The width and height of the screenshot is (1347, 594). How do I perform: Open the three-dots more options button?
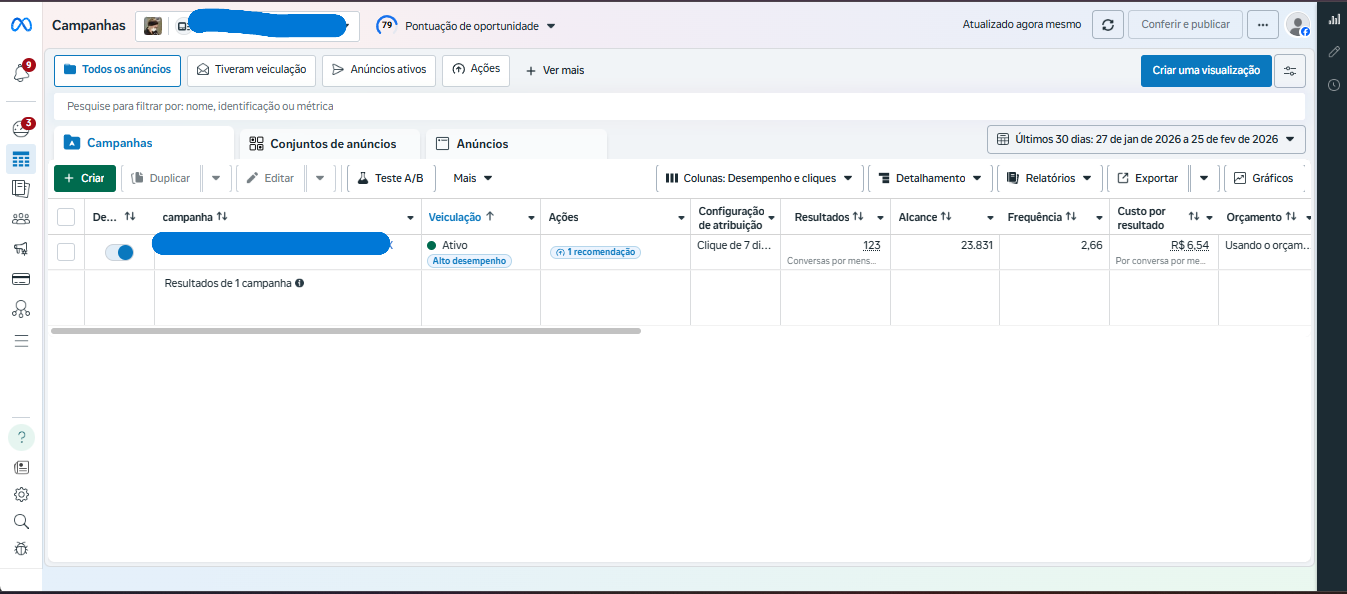1263,25
